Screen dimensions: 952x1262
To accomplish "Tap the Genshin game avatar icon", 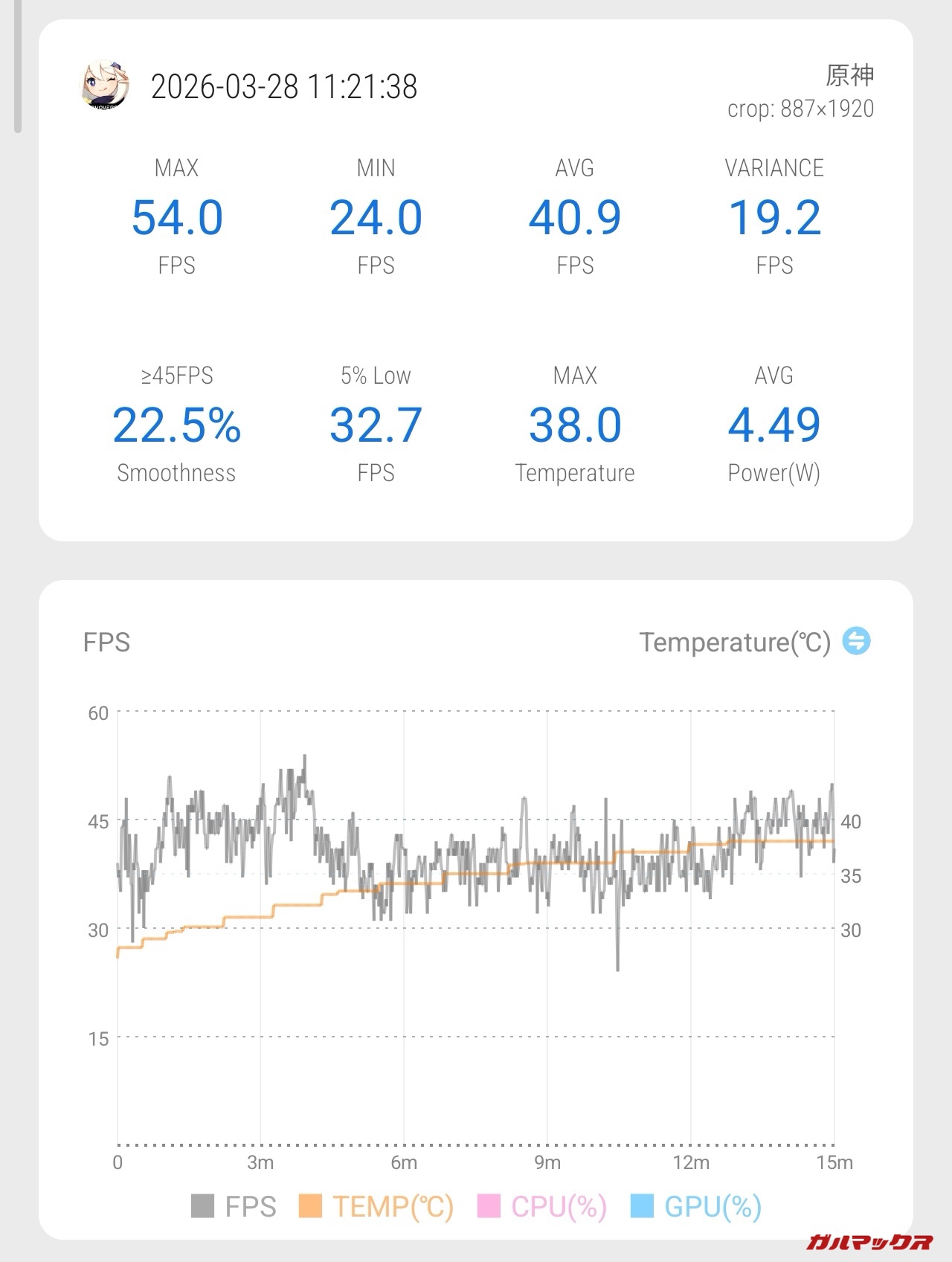I will (x=106, y=86).
